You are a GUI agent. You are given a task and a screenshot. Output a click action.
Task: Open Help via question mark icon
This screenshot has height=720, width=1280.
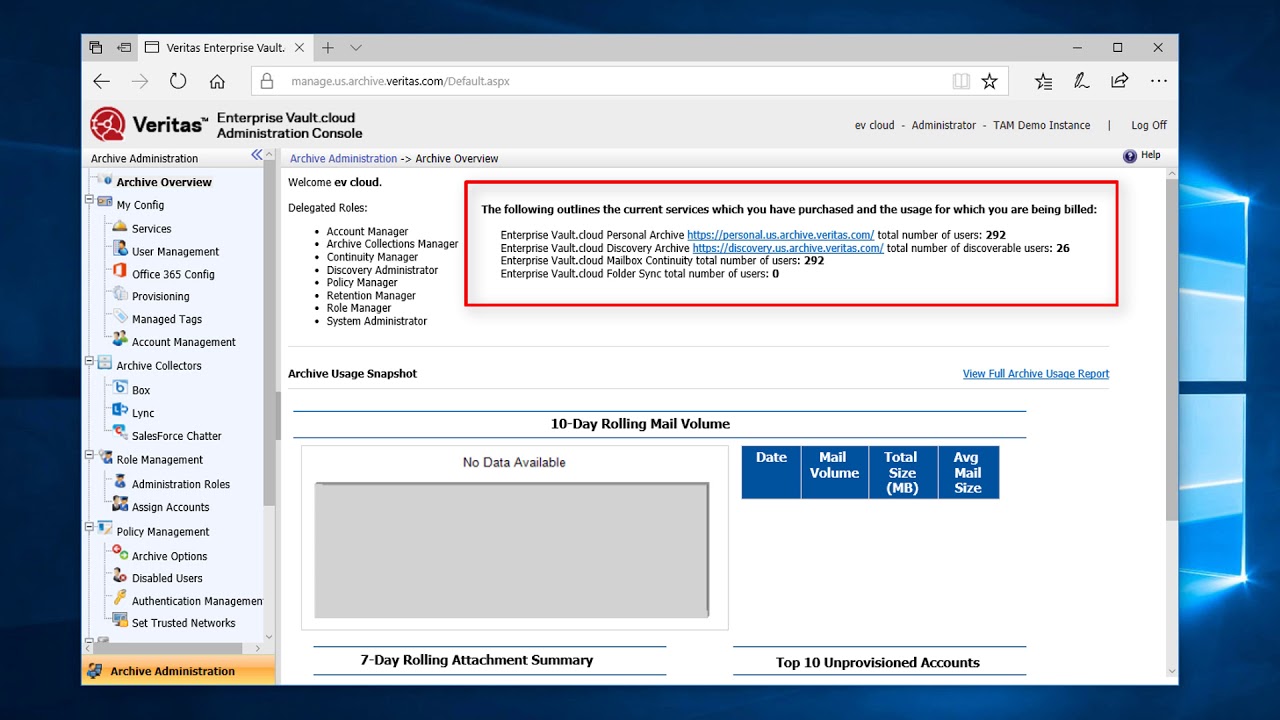[1130, 156]
